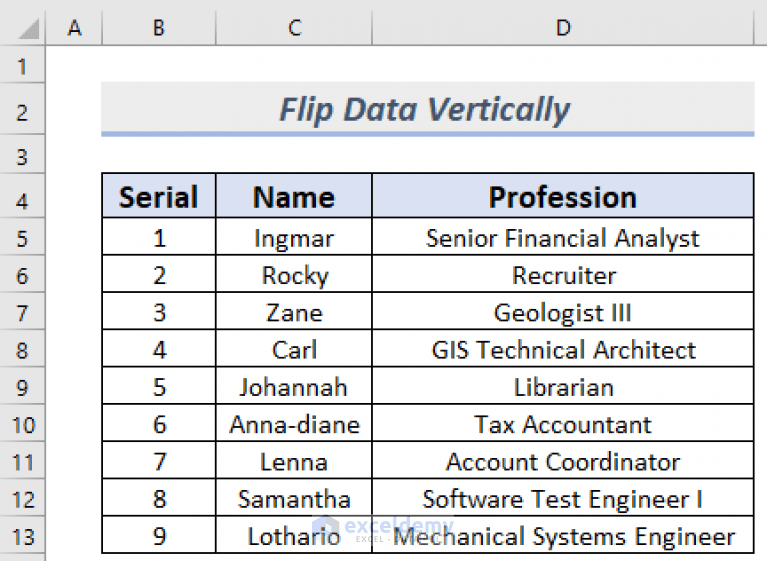This screenshot has width=767, height=561.
Task: Select row 1 header
Action: coord(23,69)
